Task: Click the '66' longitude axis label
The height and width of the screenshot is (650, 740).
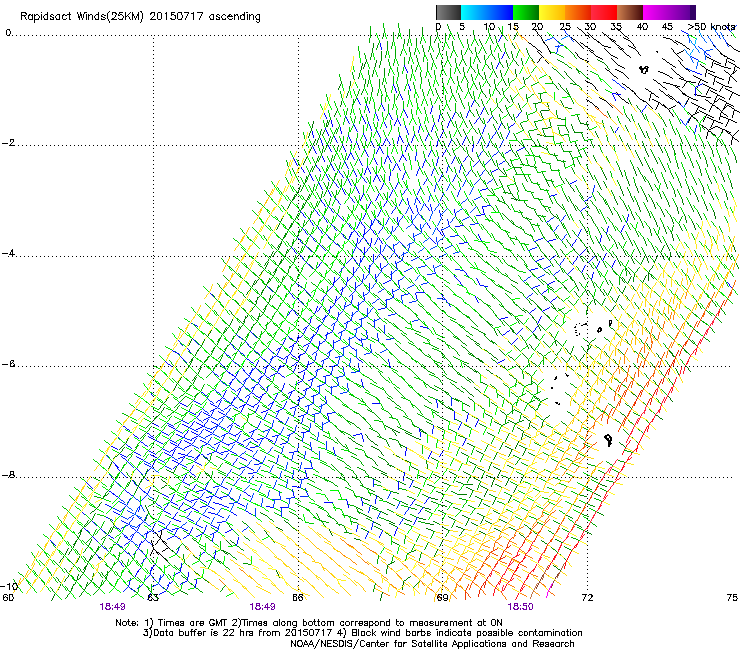Action: coord(297,598)
